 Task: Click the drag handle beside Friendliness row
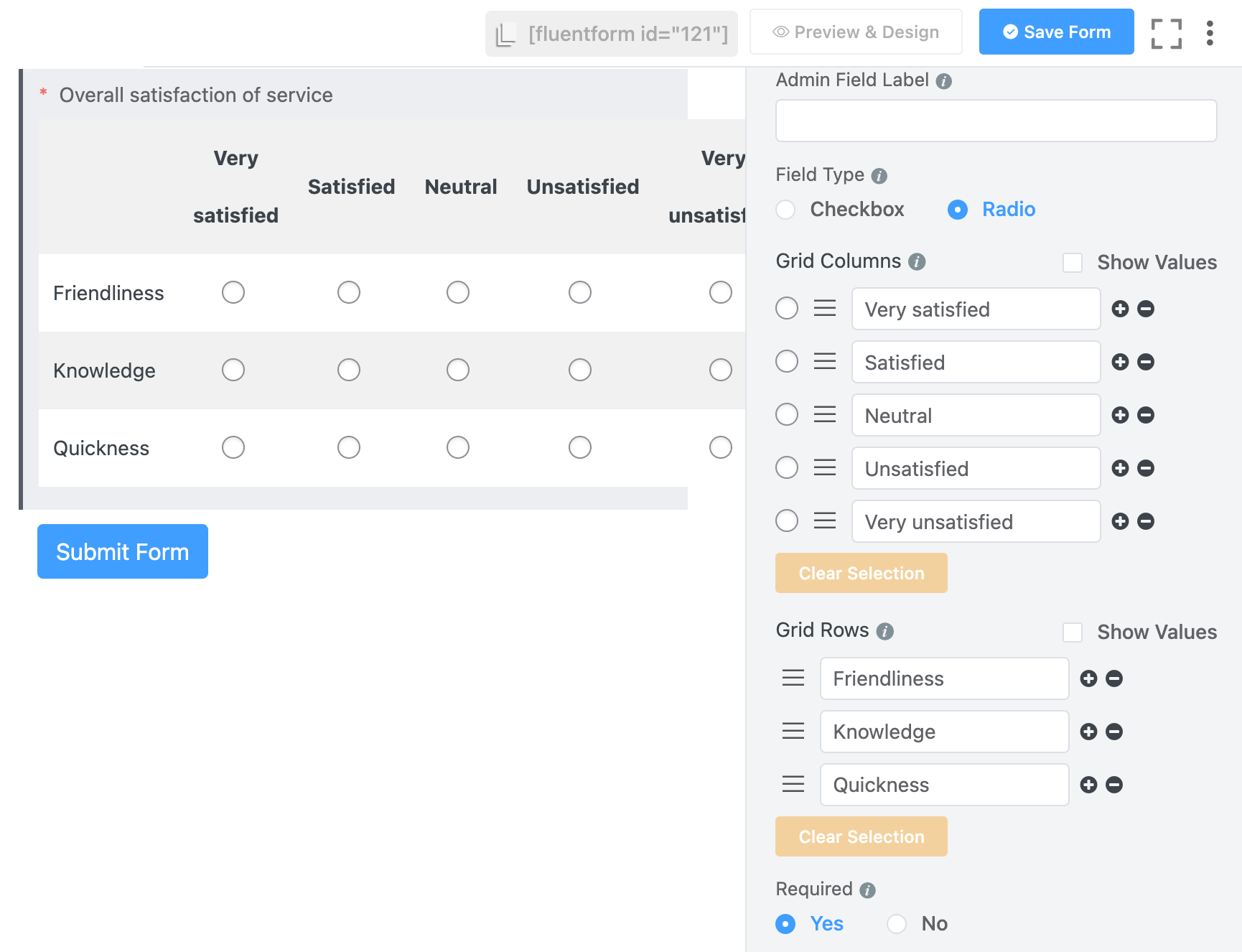[x=793, y=678]
